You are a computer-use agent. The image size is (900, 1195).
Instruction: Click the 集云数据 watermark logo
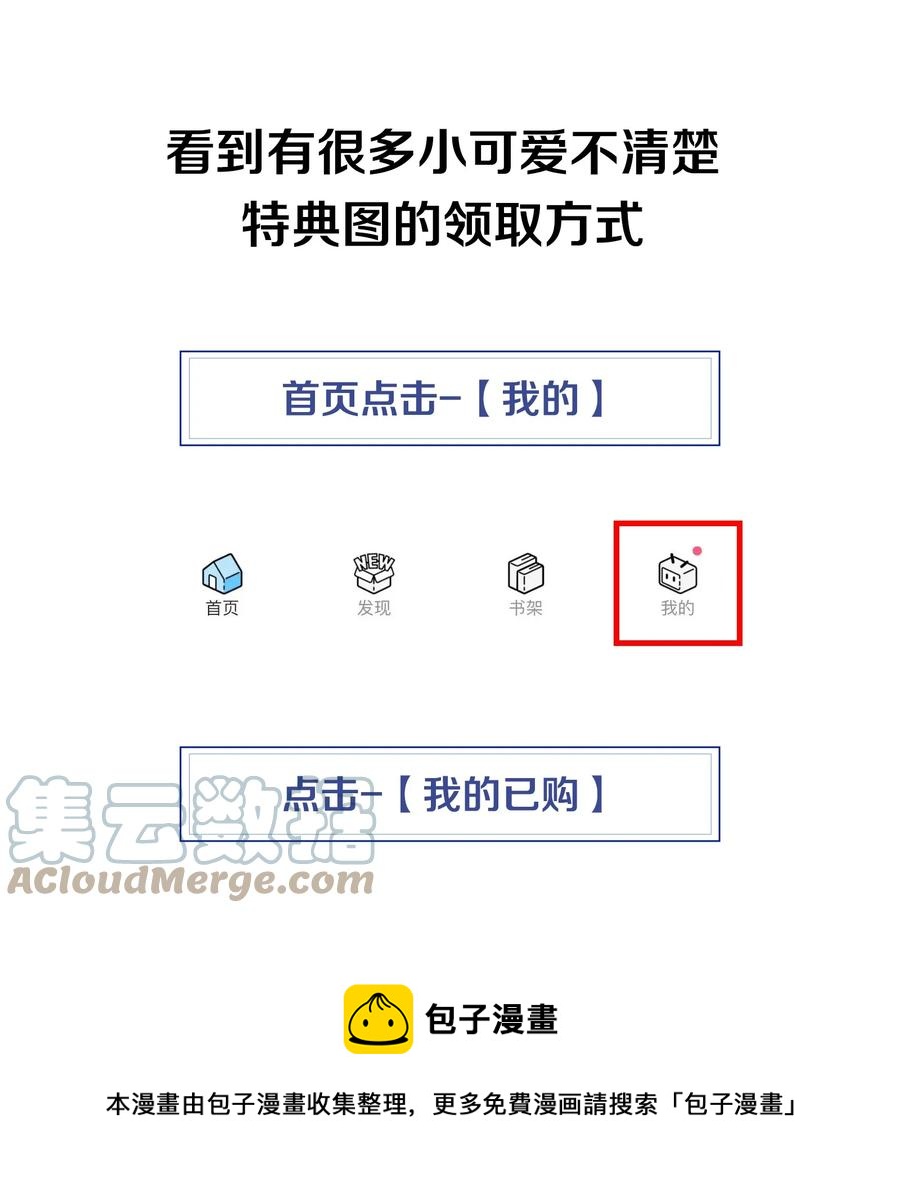click(191, 819)
